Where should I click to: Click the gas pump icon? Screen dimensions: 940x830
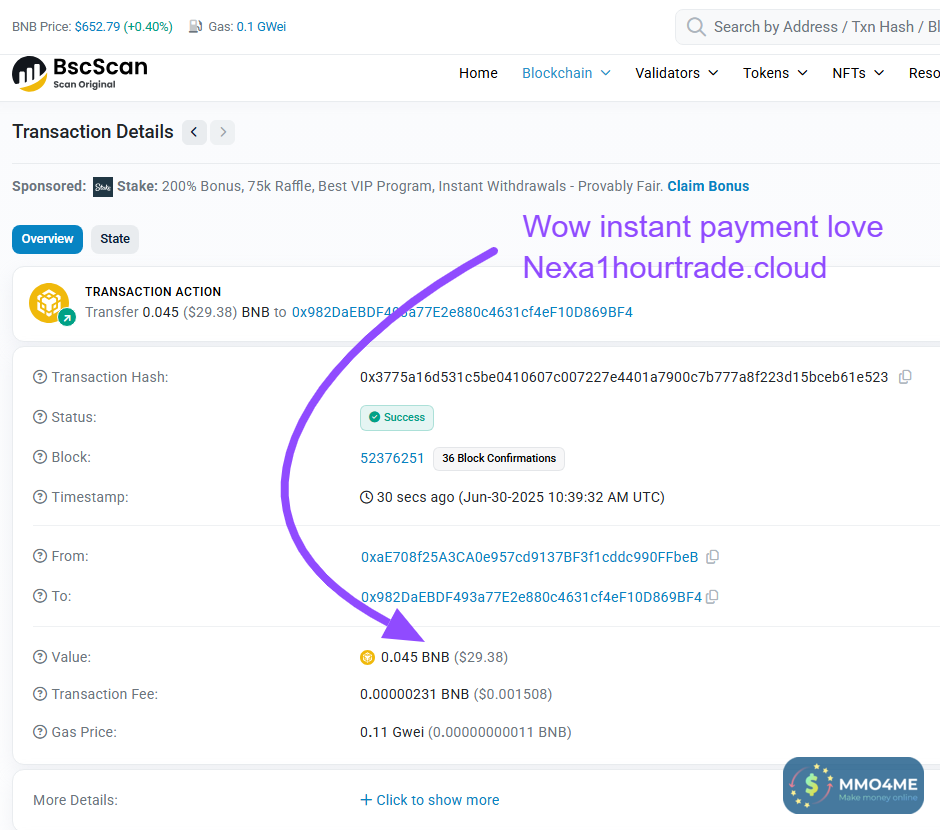195,27
